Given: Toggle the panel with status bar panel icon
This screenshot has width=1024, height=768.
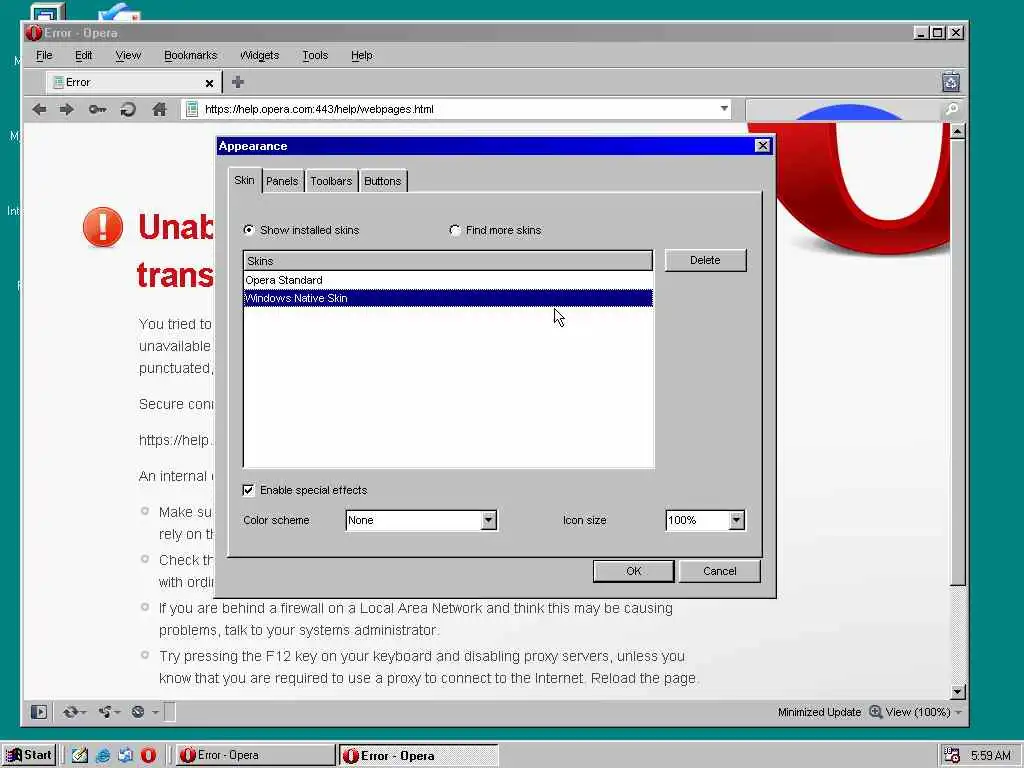Looking at the screenshot, I should pyautogui.click(x=39, y=712).
